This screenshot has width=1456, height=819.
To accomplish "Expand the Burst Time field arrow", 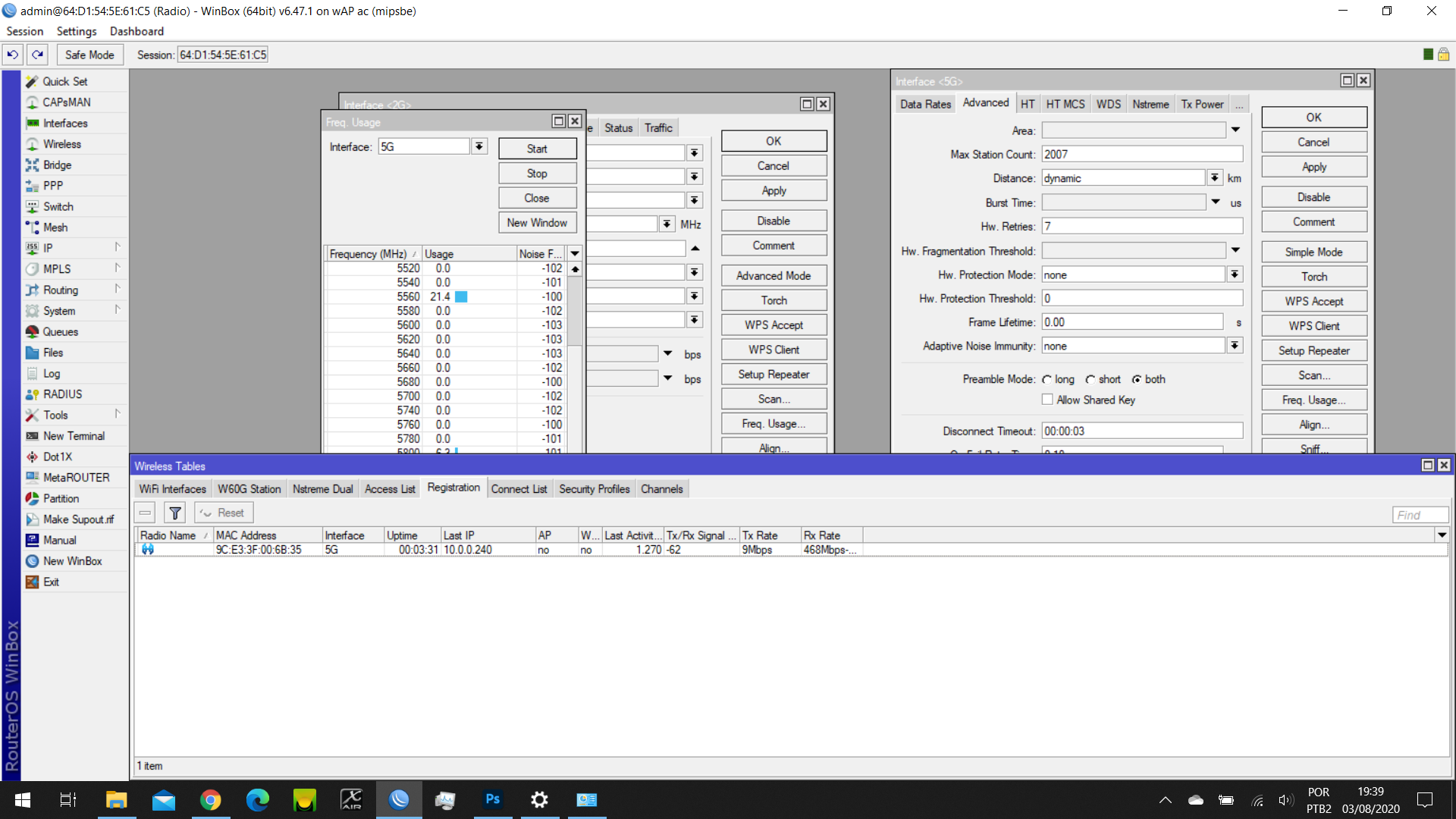I will [1216, 202].
